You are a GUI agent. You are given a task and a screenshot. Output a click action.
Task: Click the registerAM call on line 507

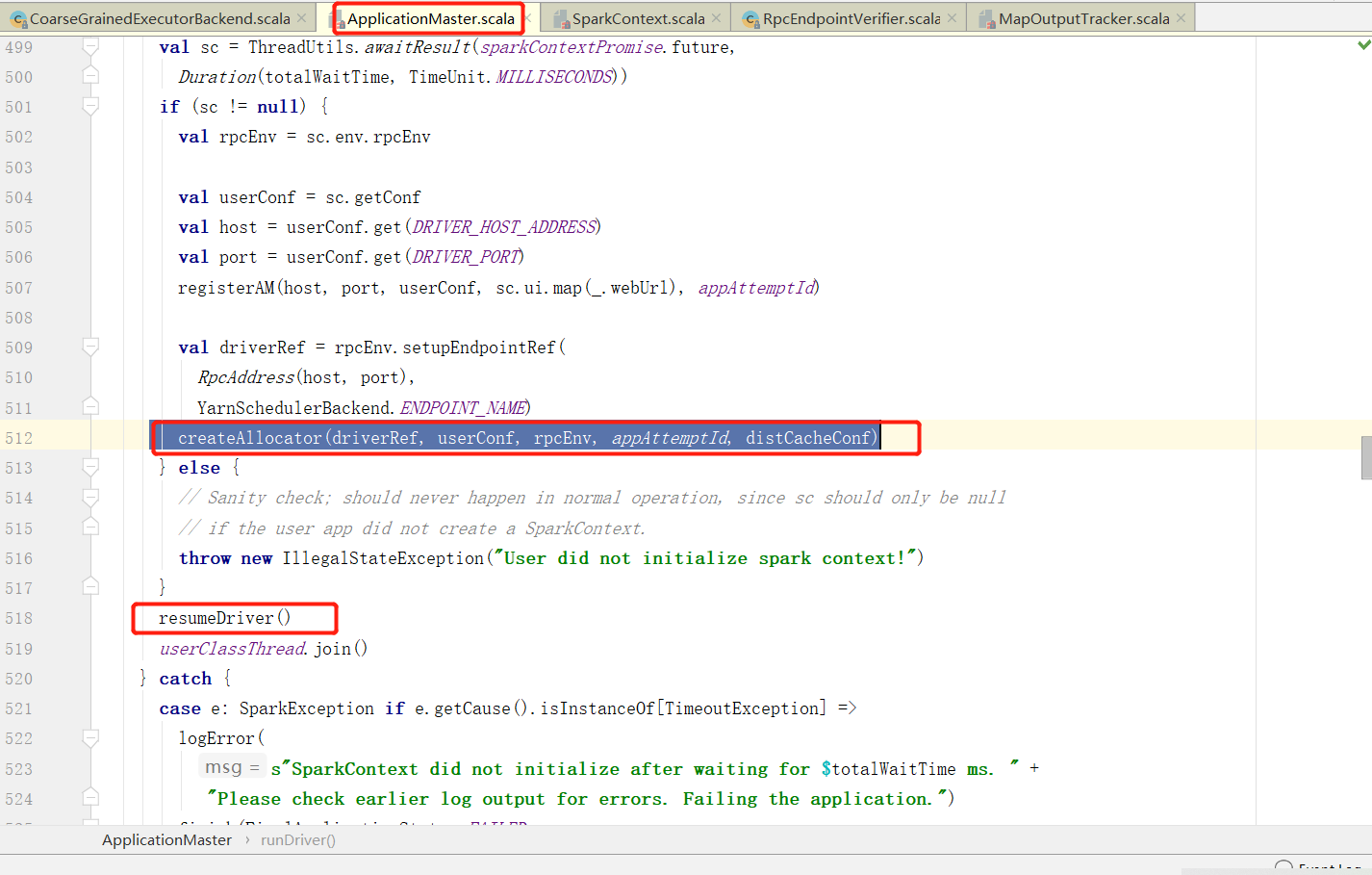498,288
